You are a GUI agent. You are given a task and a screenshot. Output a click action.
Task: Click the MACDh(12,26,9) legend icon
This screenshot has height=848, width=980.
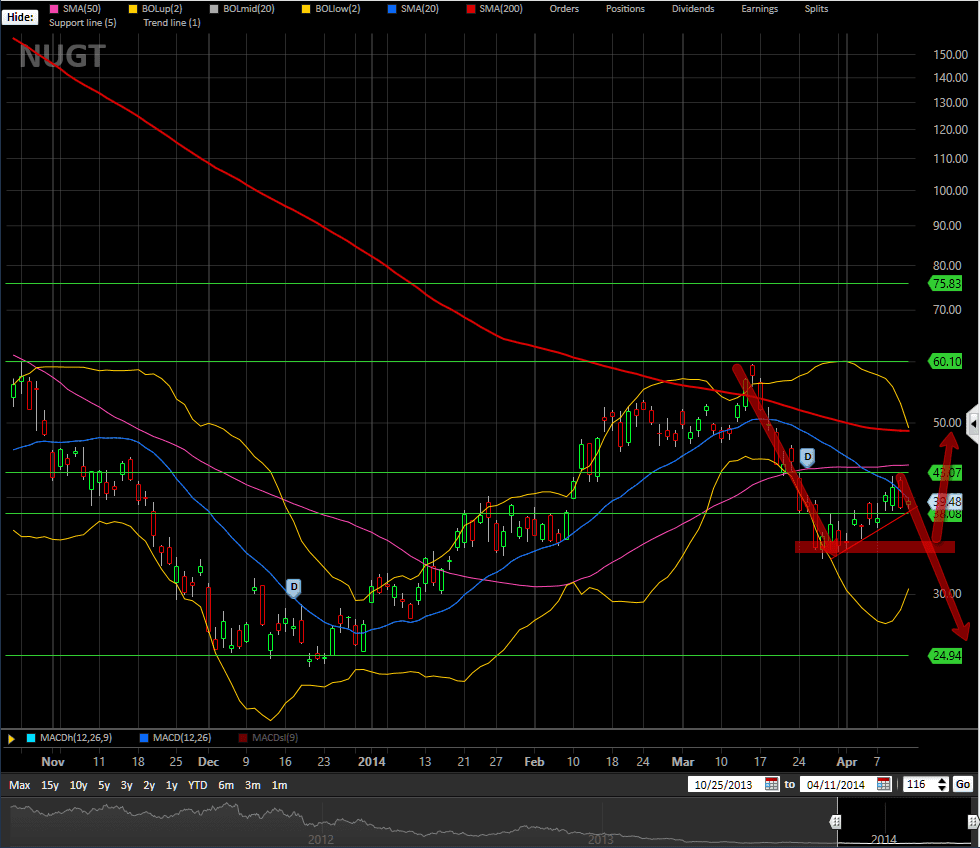click(30, 738)
